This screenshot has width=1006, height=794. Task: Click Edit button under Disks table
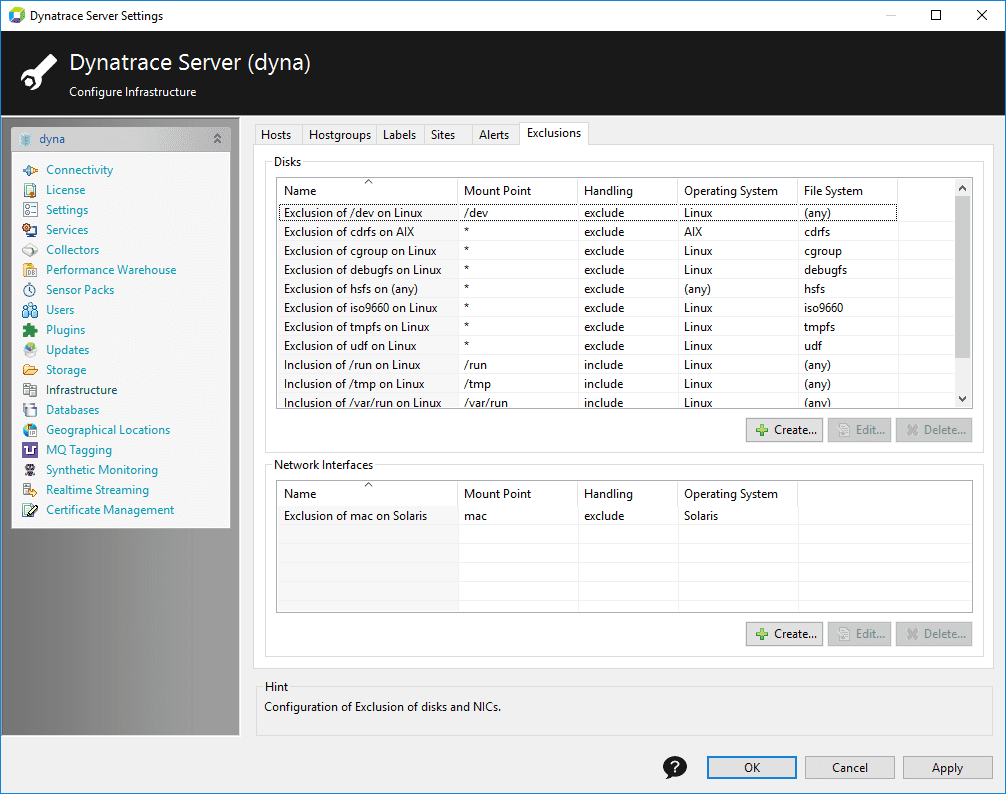click(859, 430)
